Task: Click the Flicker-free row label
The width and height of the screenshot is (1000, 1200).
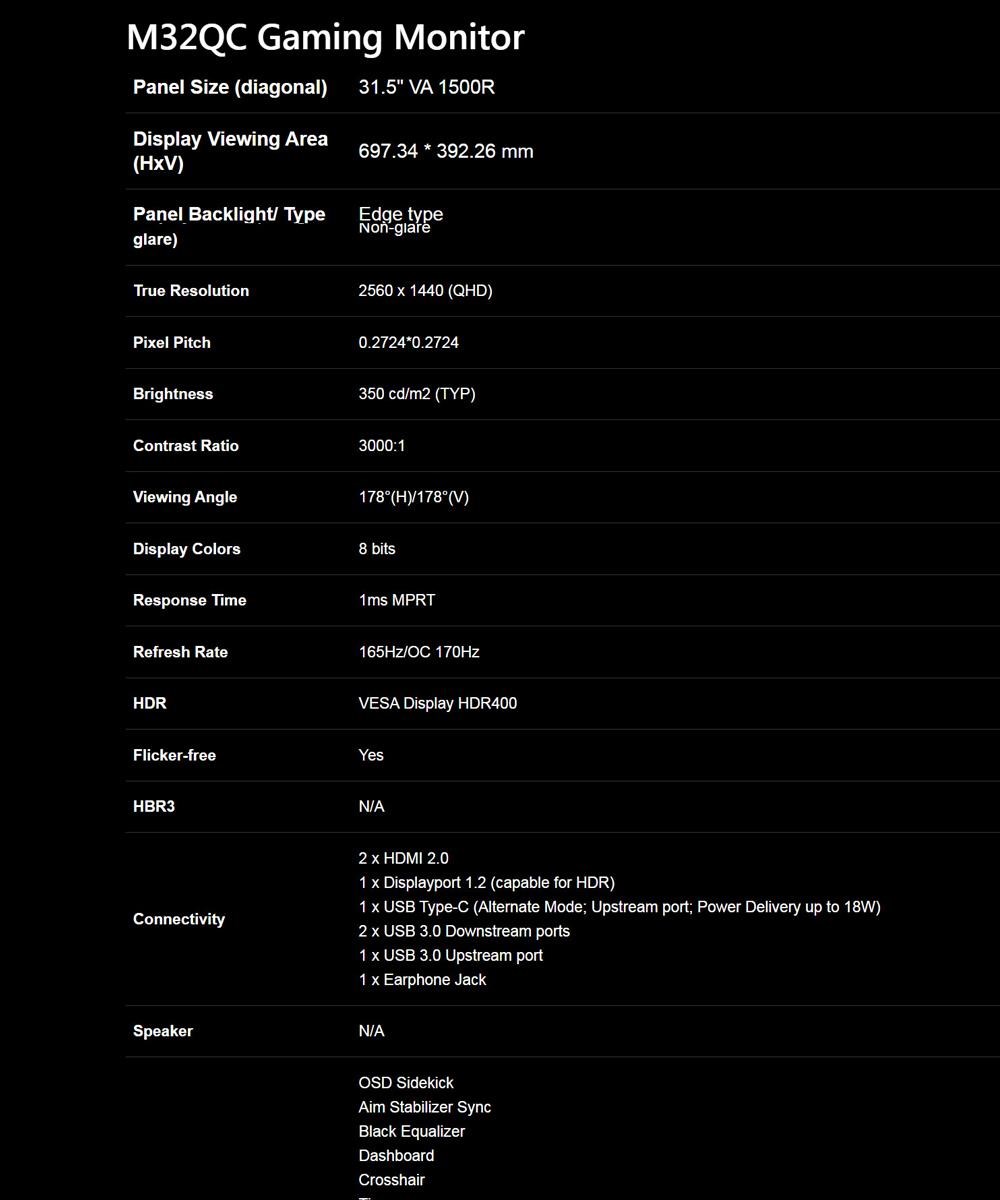Action: 174,756
